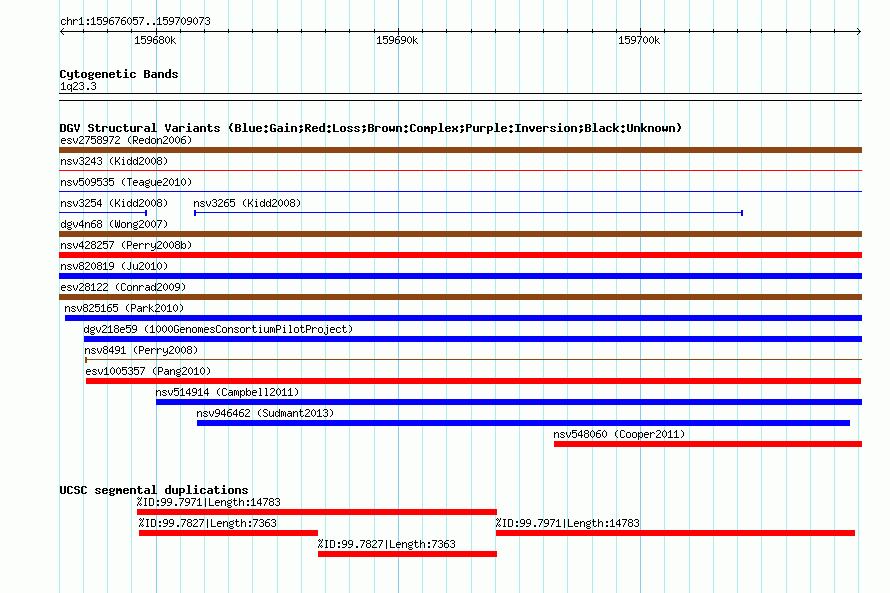Select the lower %ID:99.7827|Length:7363 label

387,544
